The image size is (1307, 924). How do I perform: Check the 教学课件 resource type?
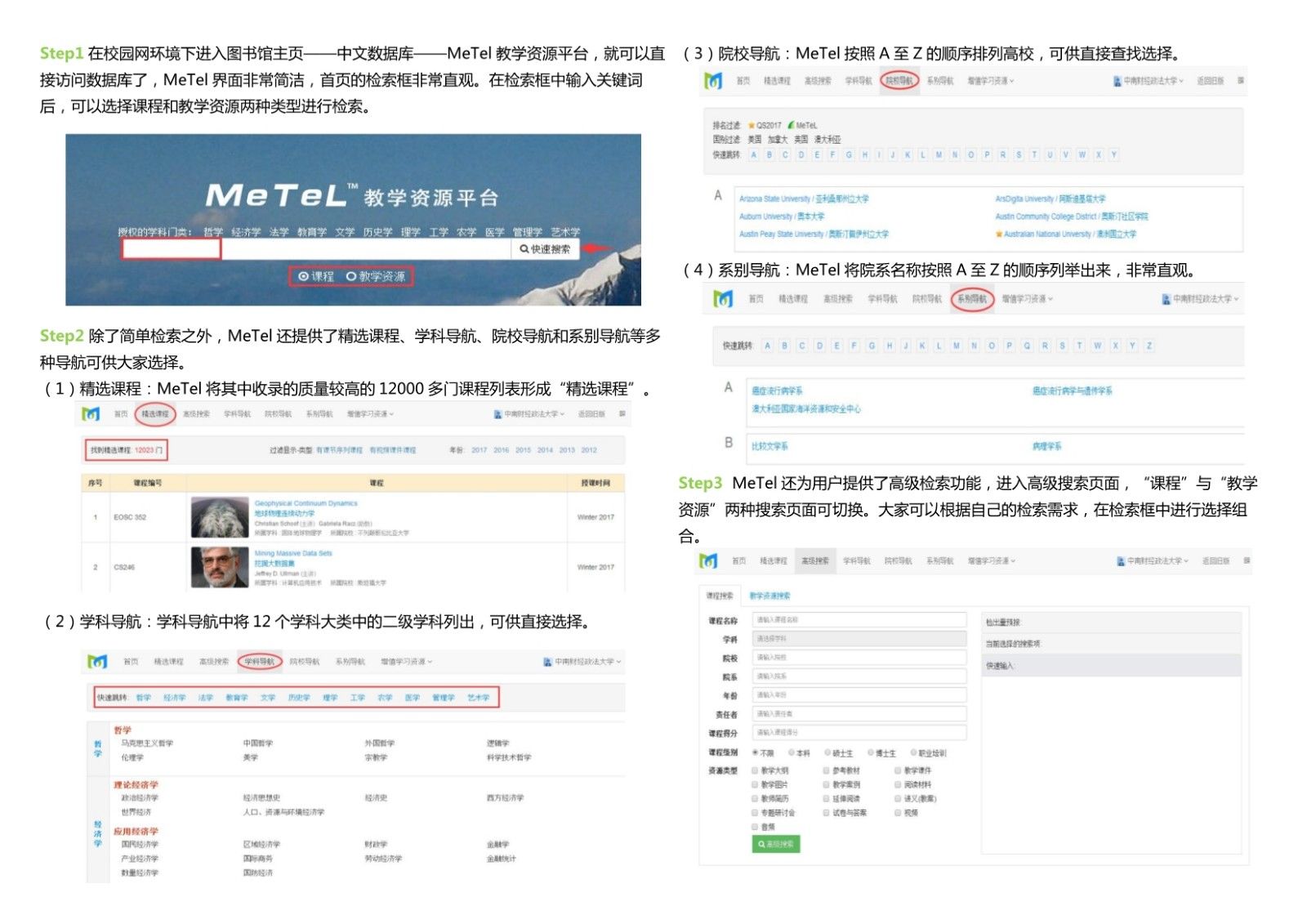898,770
